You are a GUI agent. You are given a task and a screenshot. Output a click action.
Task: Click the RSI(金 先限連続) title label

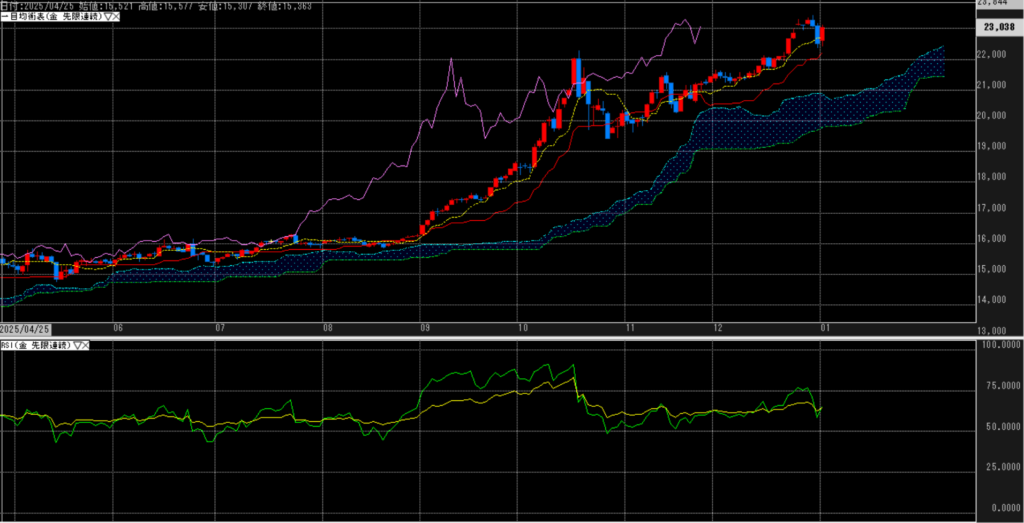36,345
